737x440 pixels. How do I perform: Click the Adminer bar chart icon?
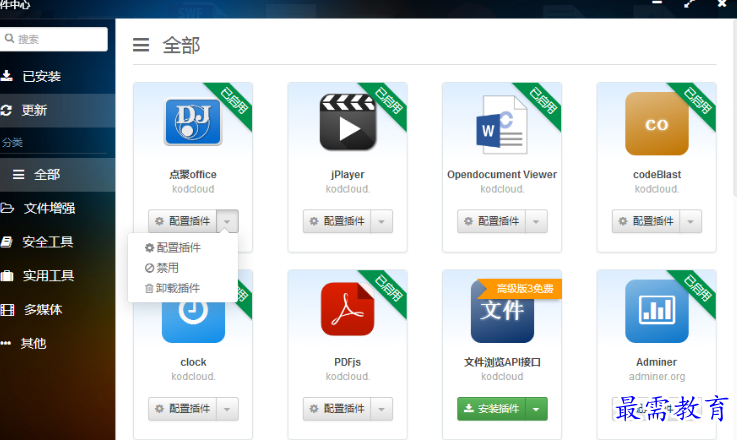click(x=657, y=311)
